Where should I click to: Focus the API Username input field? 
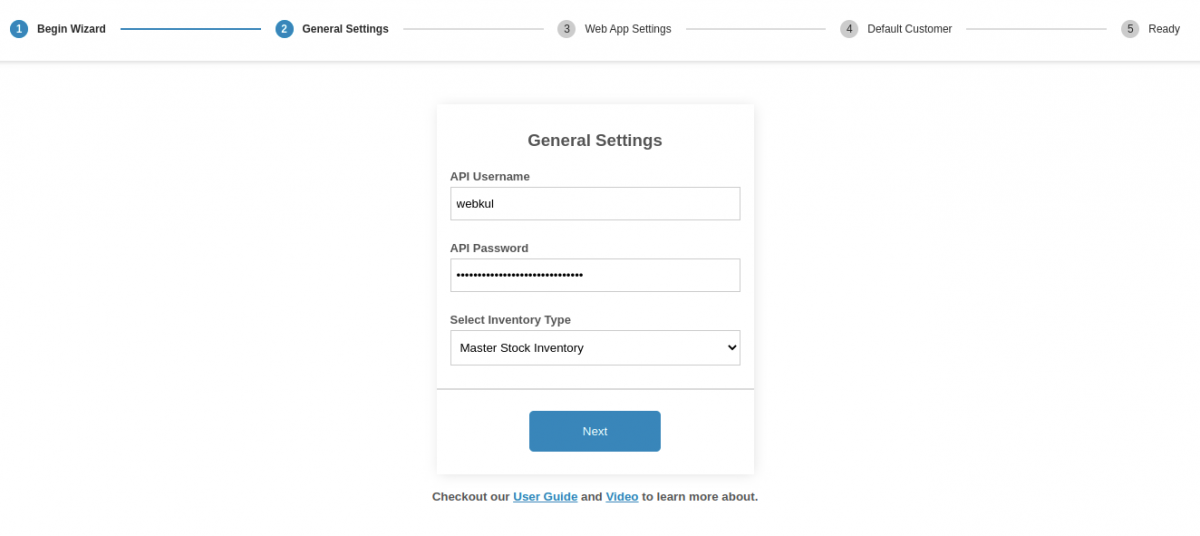(595, 204)
